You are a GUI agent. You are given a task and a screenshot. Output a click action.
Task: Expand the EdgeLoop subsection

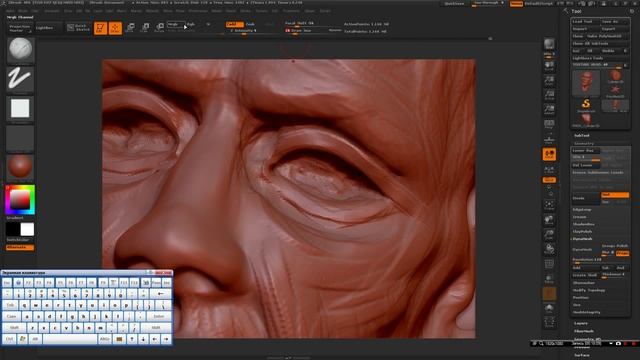[x=582, y=209]
